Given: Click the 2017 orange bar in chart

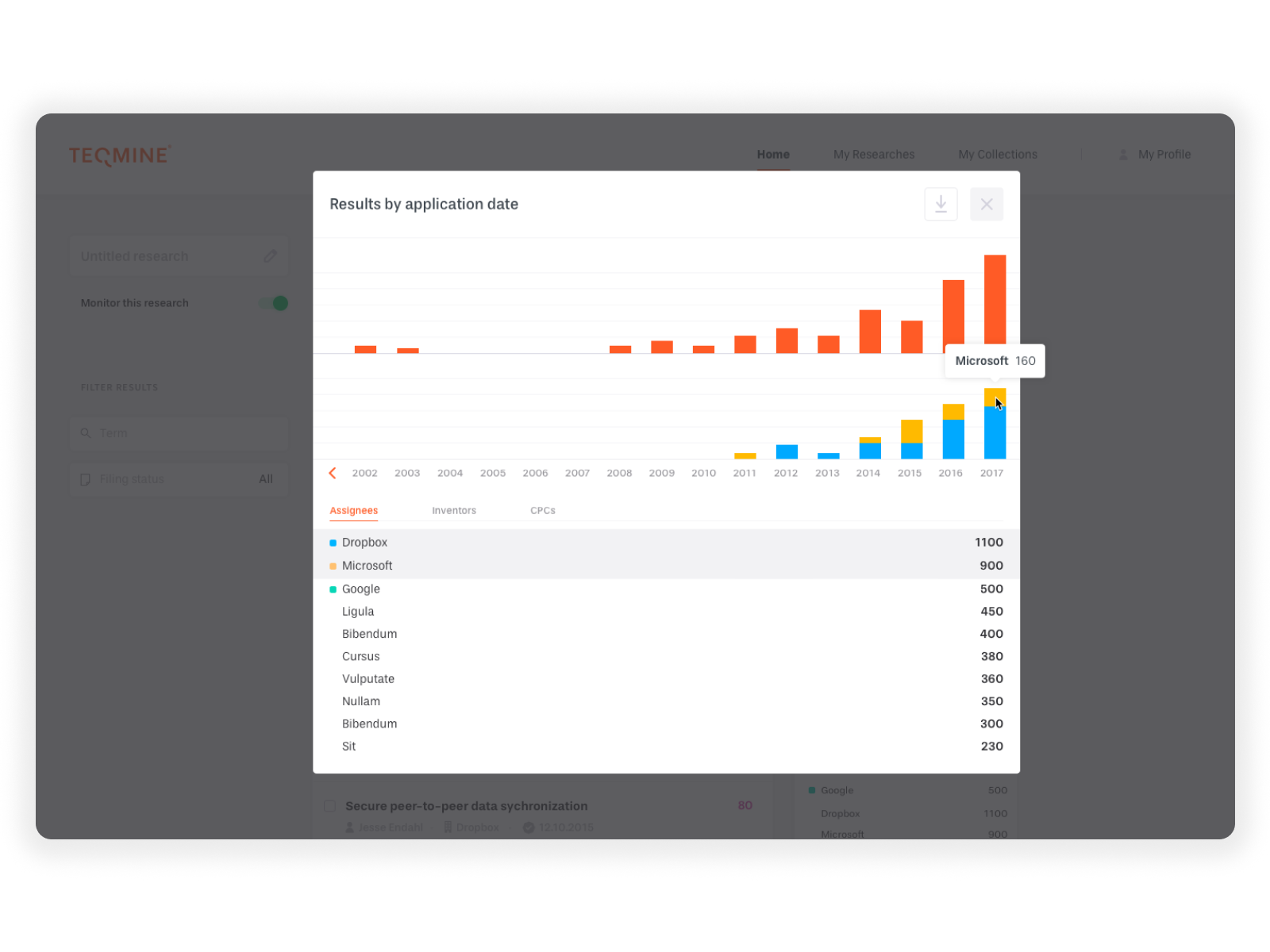Looking at the screenshot, I should [995, 301].
